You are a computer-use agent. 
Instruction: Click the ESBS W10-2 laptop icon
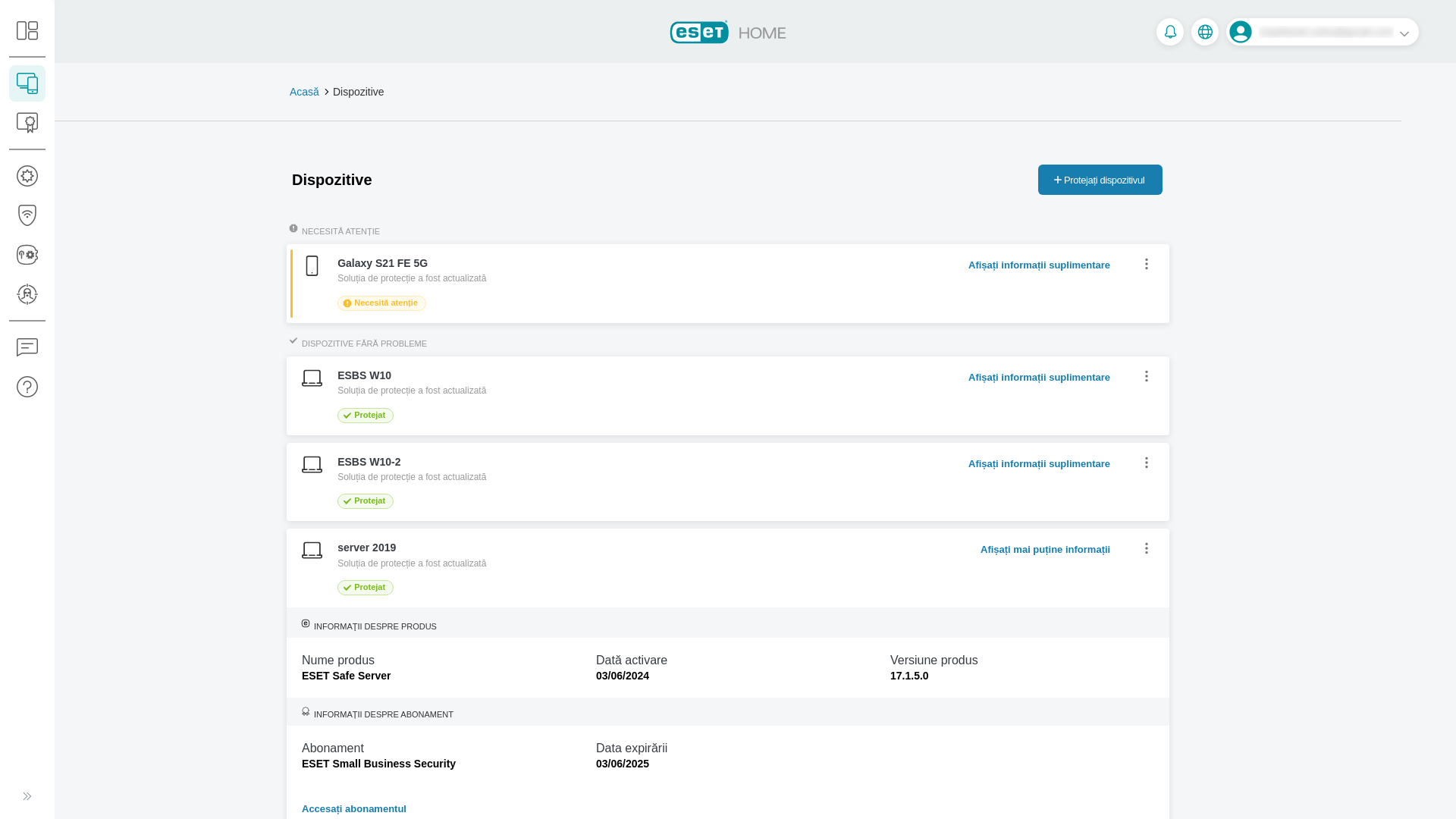(x=312, y=465)
